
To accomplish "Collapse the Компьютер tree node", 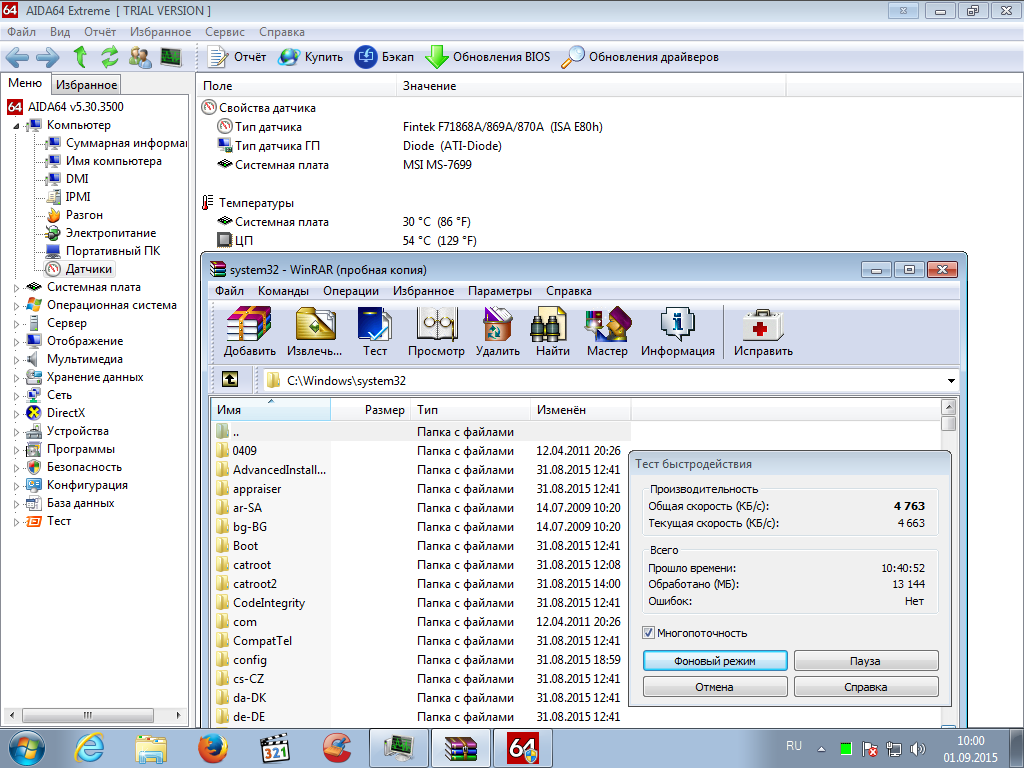I will 16,125.
